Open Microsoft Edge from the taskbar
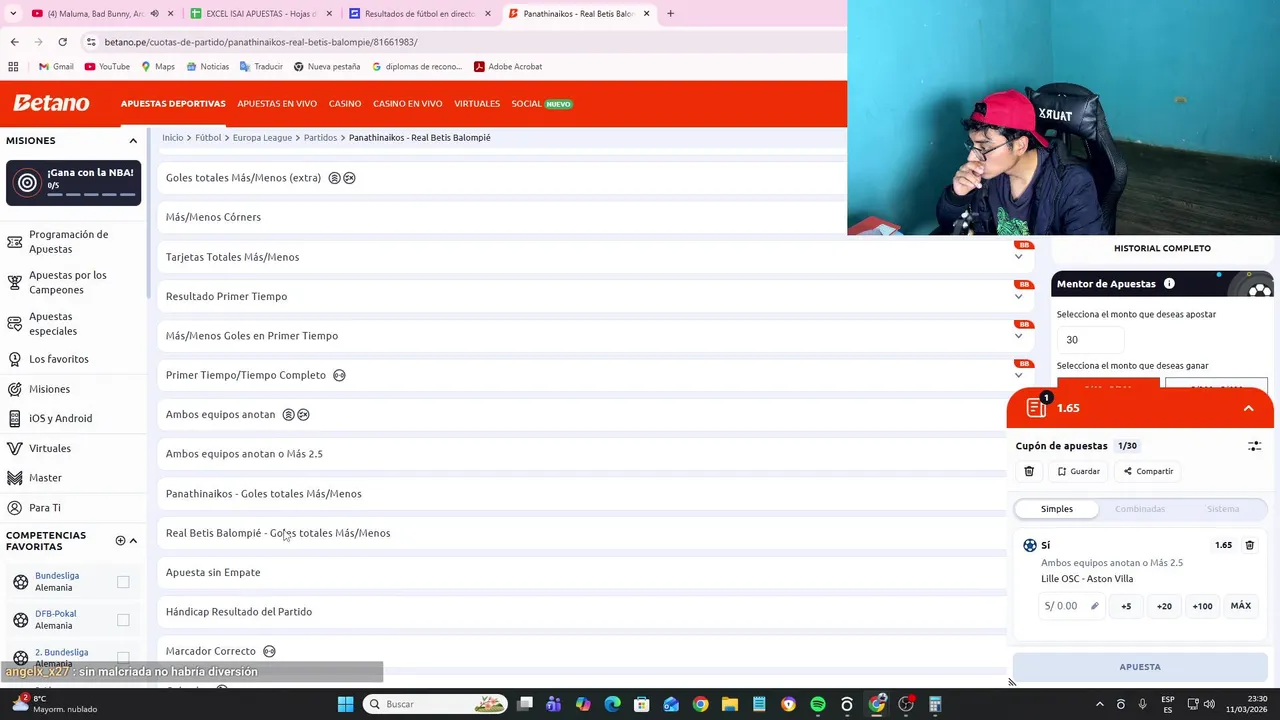The height and width of the screenshot is (720, 1280). pyautogui.click(x=613, y=704)
